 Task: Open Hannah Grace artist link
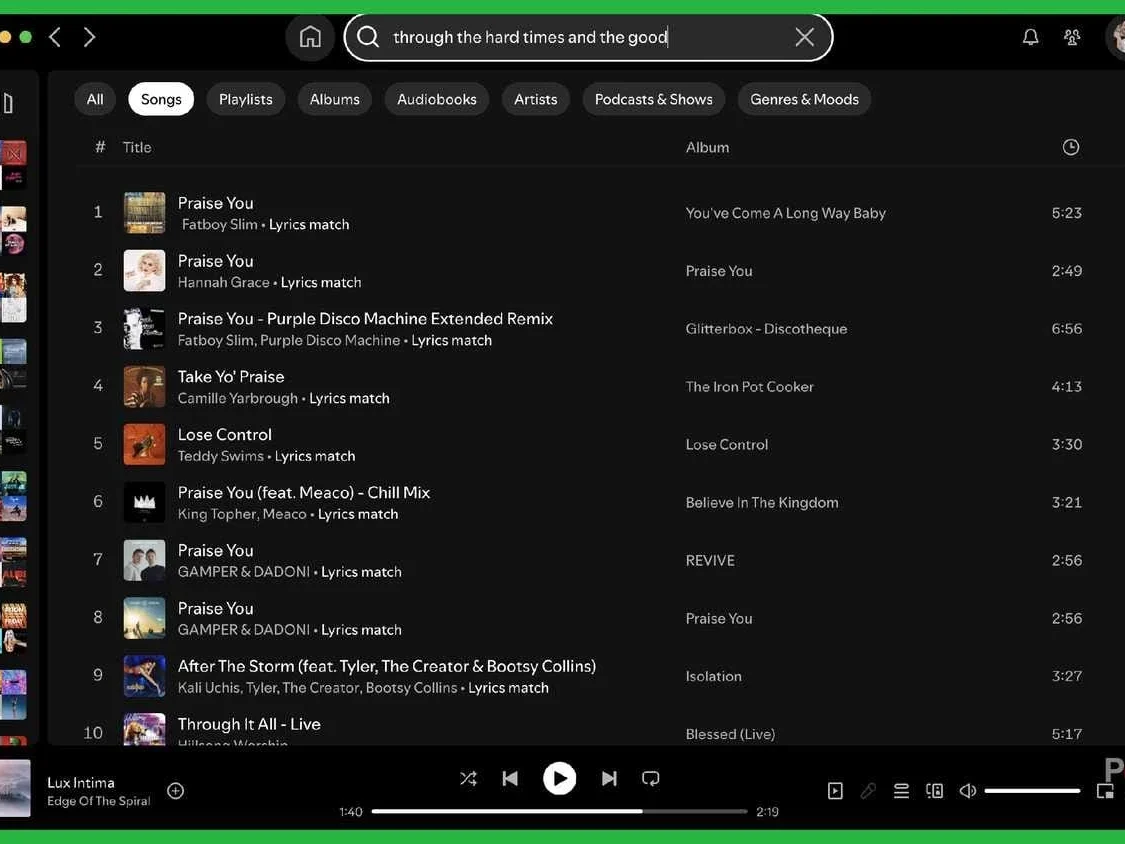coord(223,283)
